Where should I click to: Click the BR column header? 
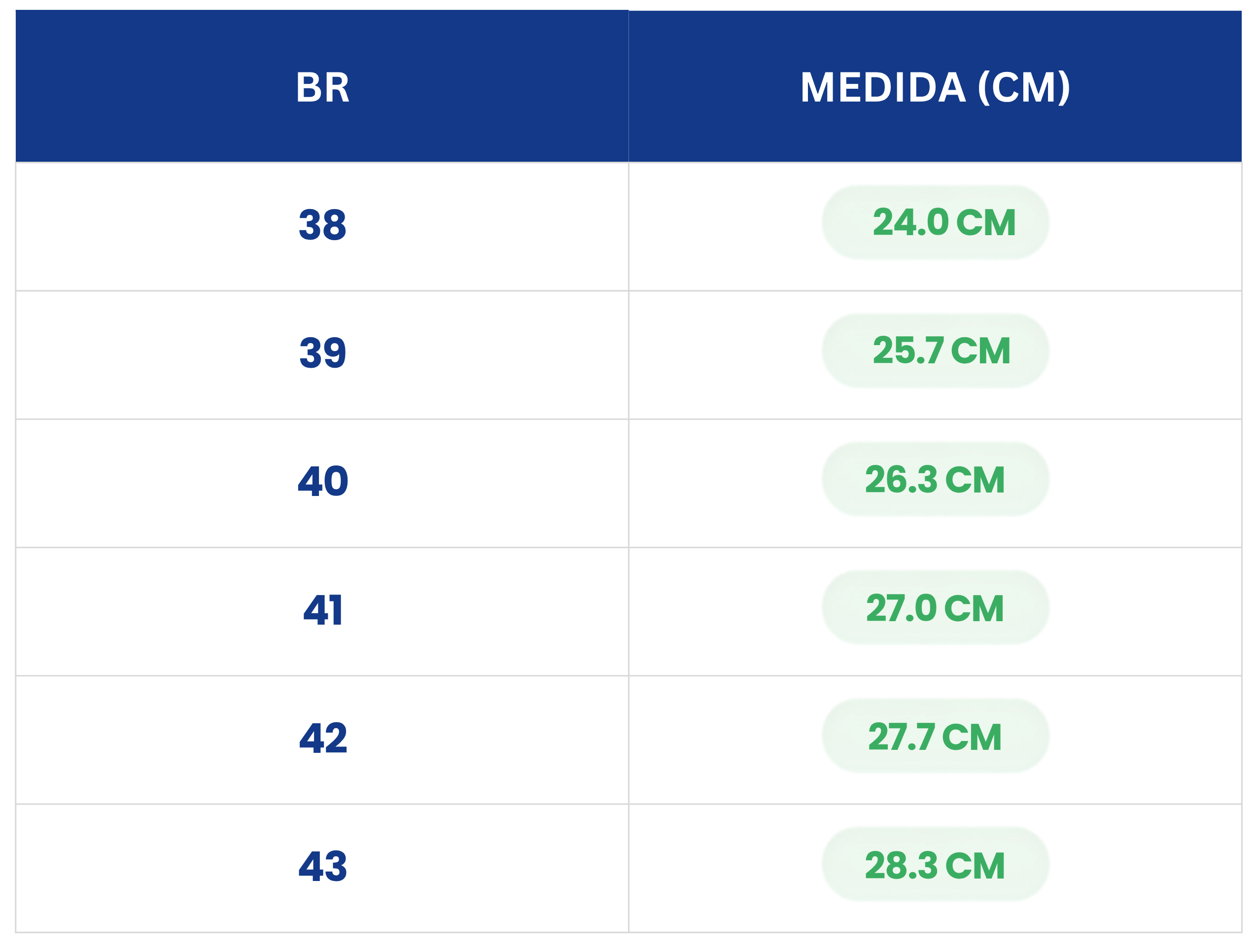click(x=322, y=87)
